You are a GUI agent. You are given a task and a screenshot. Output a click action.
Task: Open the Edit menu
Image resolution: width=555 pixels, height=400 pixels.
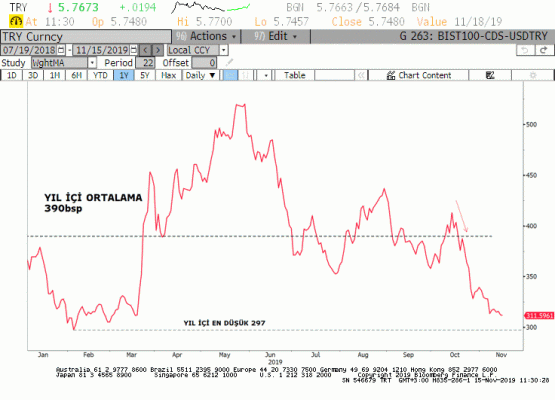click(x=276, y=36)
